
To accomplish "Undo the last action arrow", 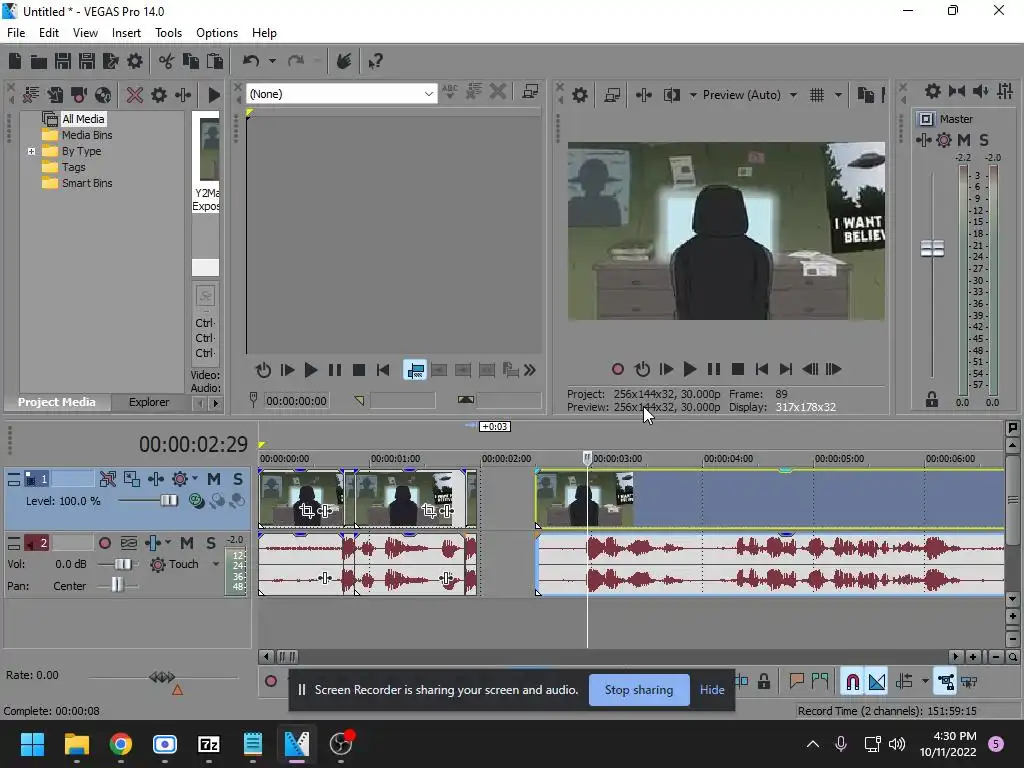I will coord(251,61).
